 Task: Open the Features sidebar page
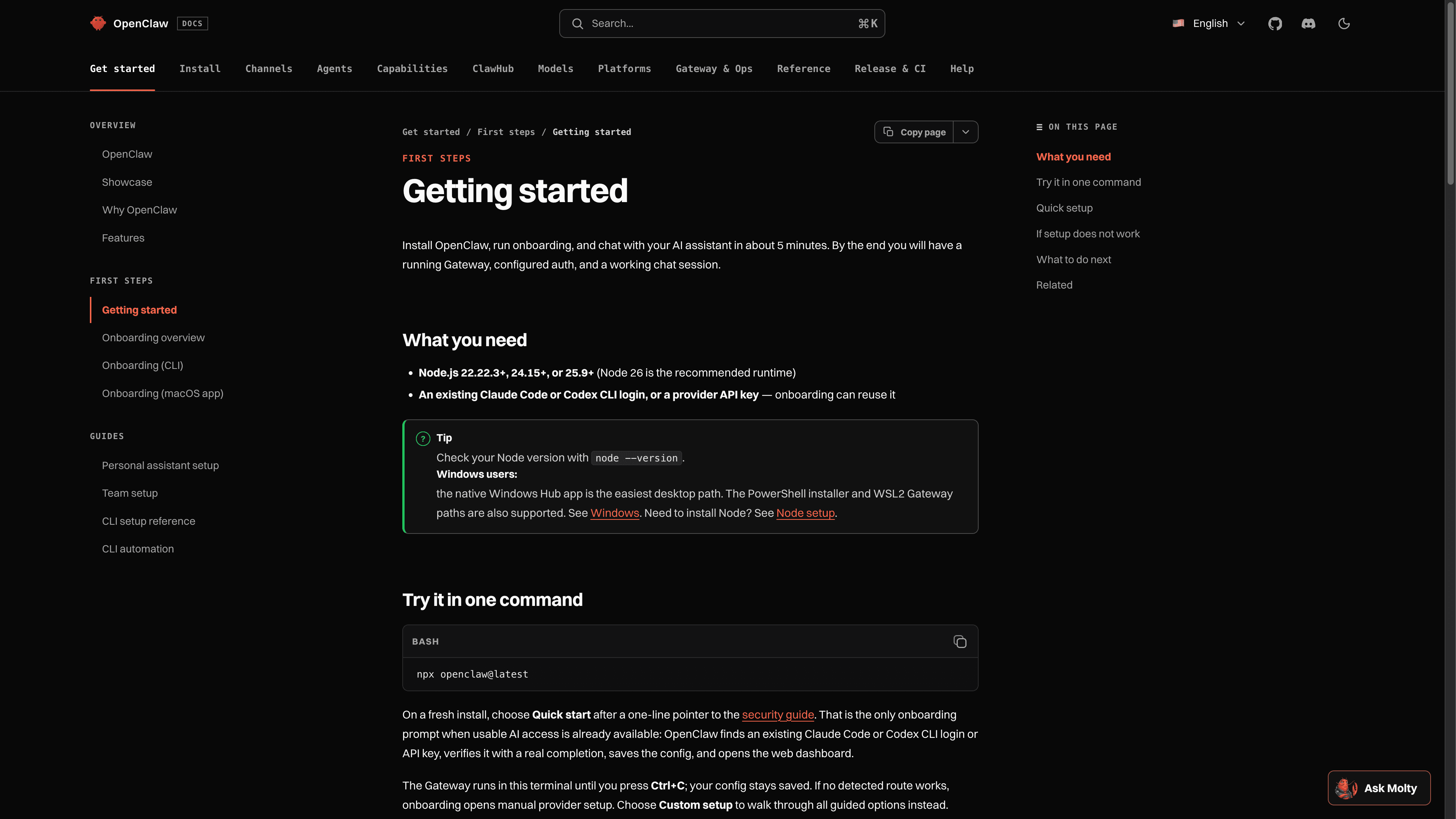(x=122, y=238)
